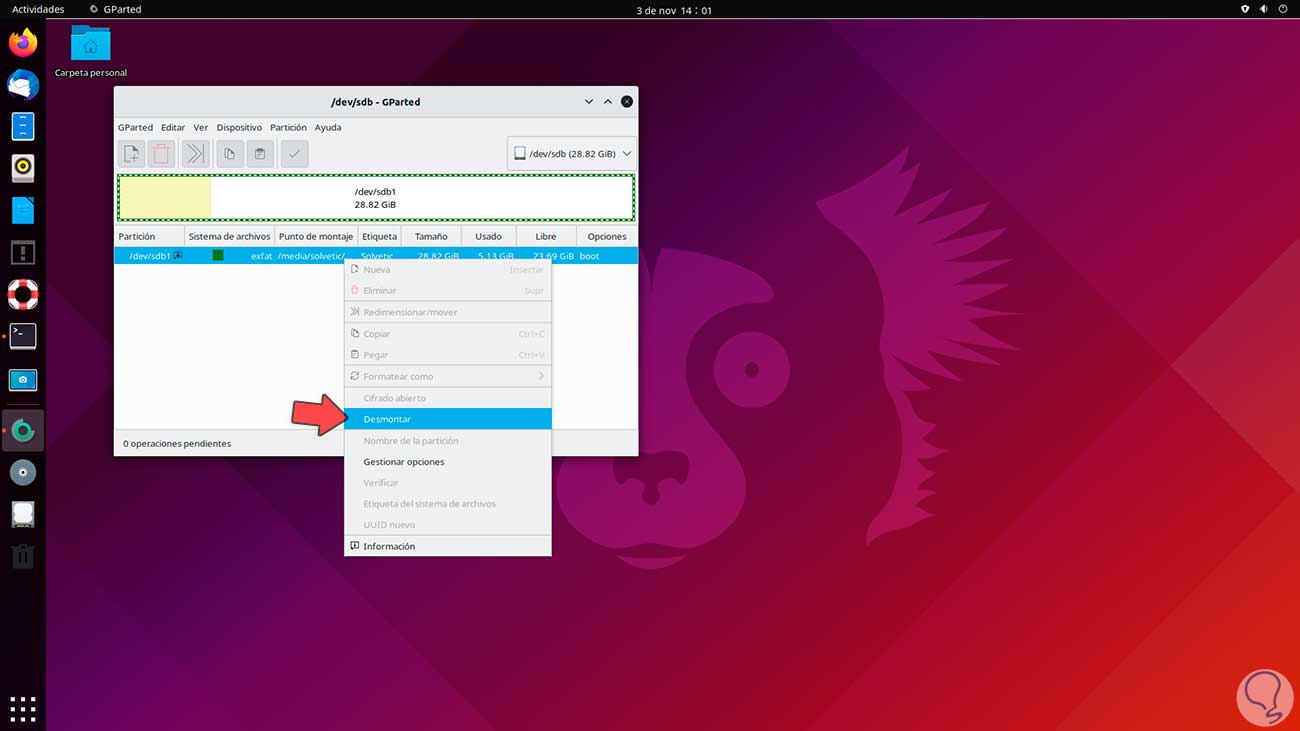Click the copy partition toolbar icon
This screenshot has height=731, width=1300.
[x=230, y=154]
